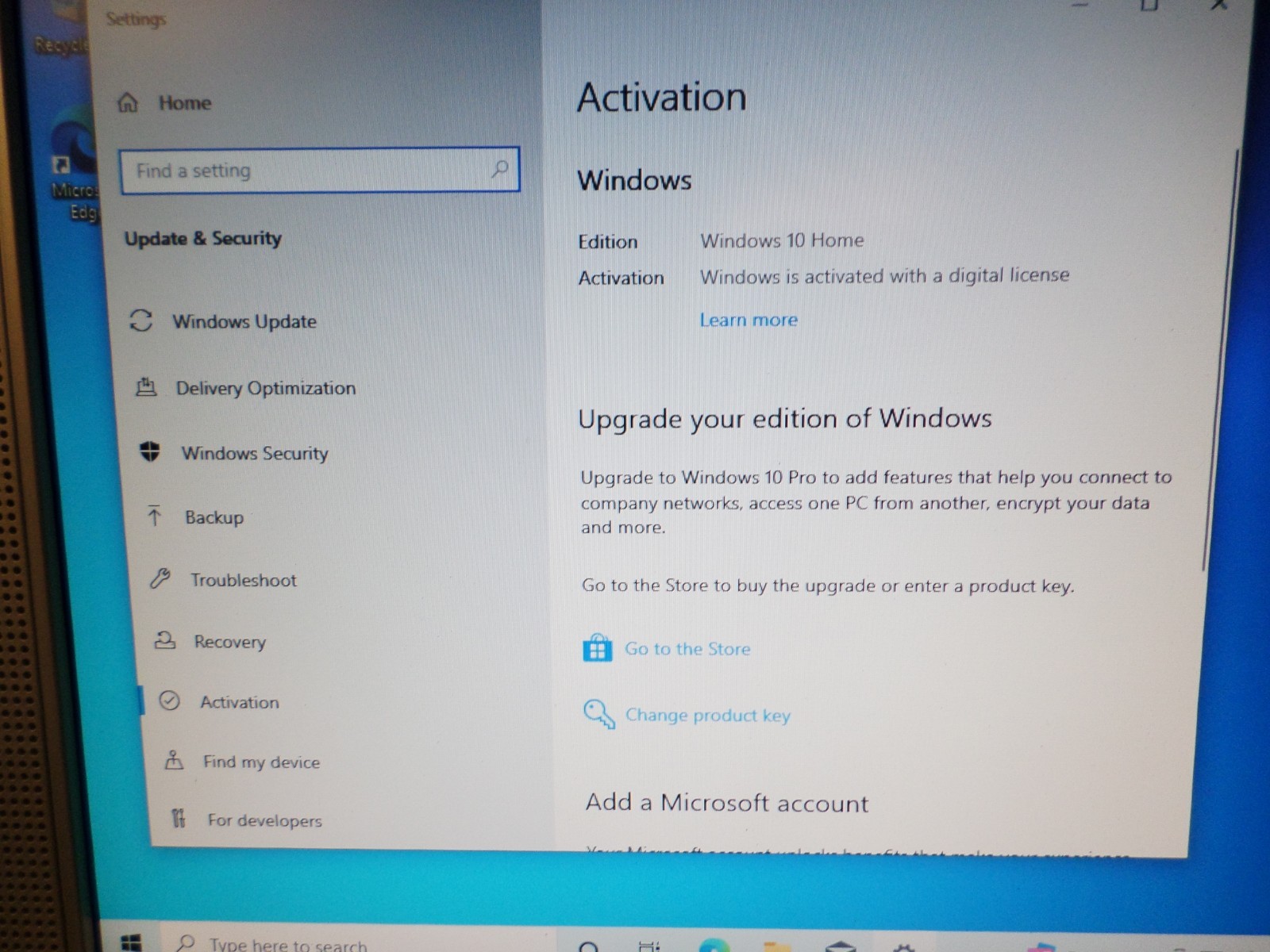Viewport: 1270px width, 952px height.
Task: Click the Store shopping bag icon
Action: pos(597,648)
